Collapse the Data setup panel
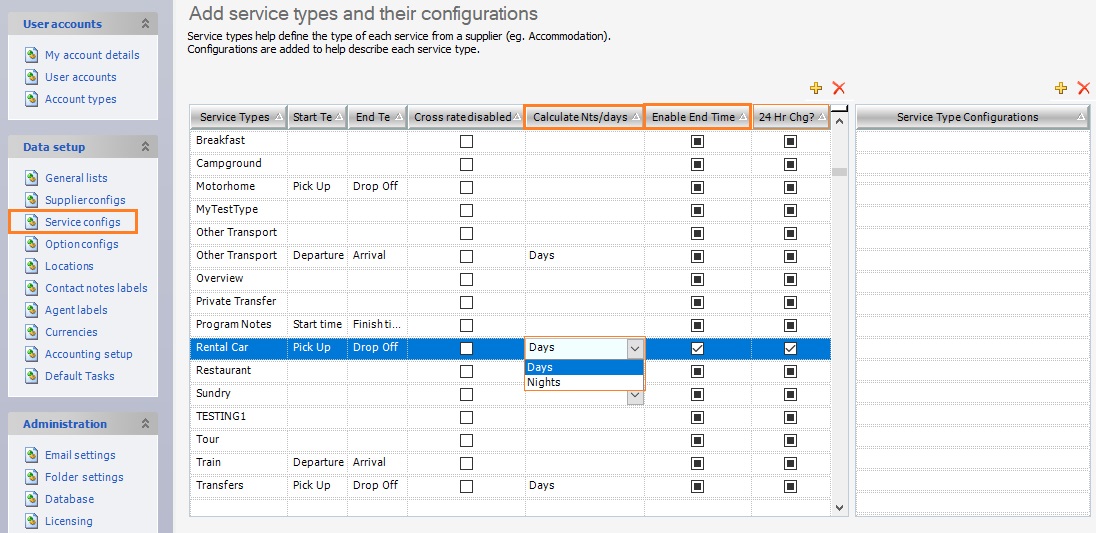The image size is (1096, 533). coord(145,147)
